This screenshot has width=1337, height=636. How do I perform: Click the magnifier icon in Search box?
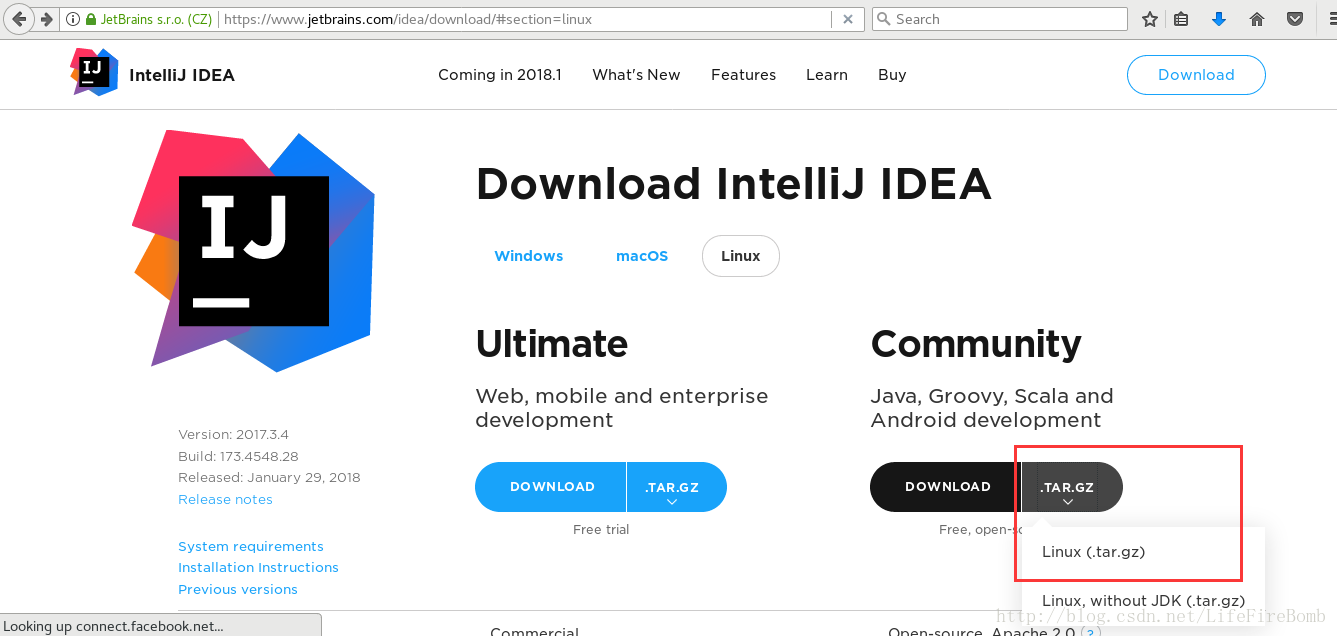click(883, 19)
